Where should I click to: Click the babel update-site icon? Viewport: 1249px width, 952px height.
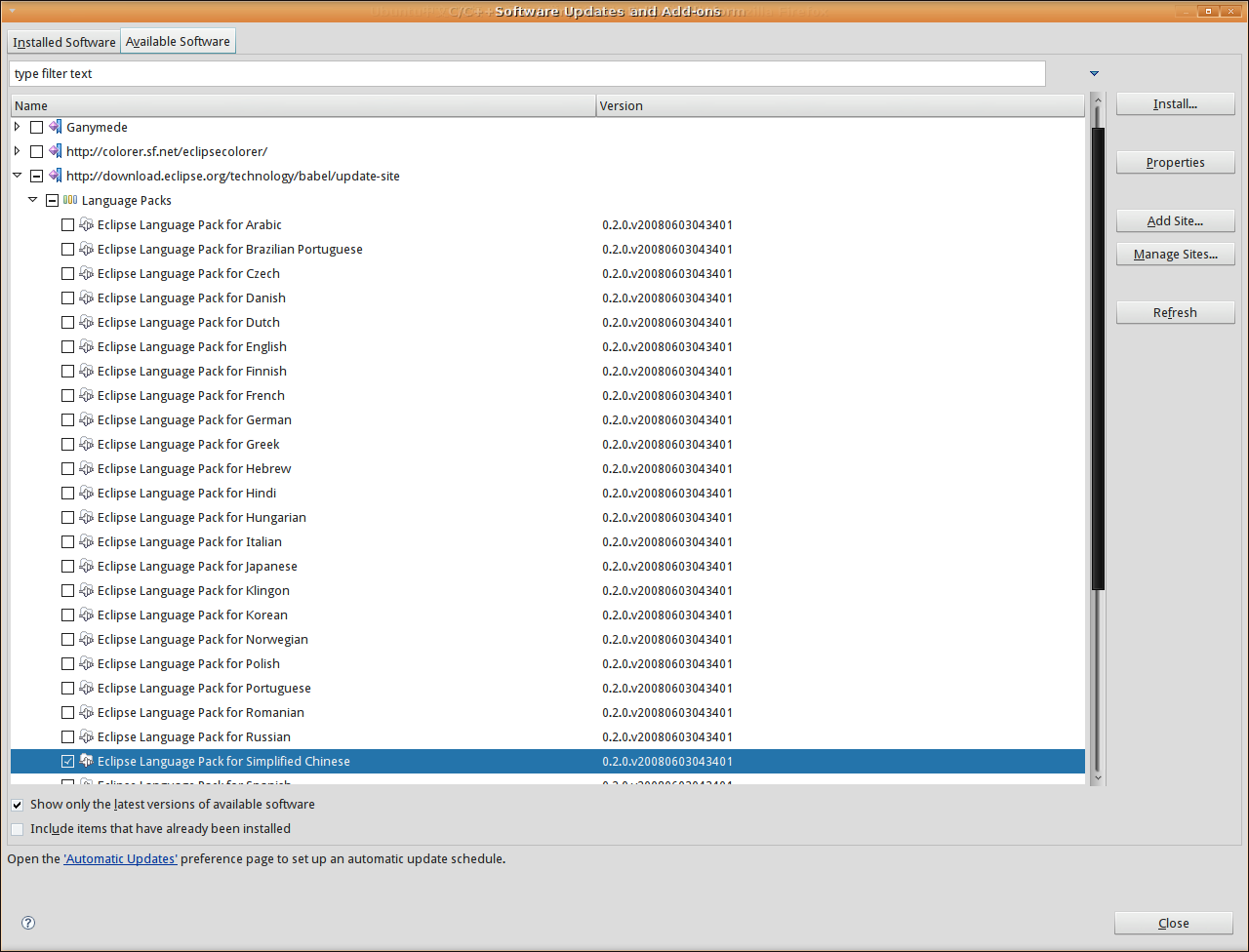pyautogui.click(x=56, y=176)
